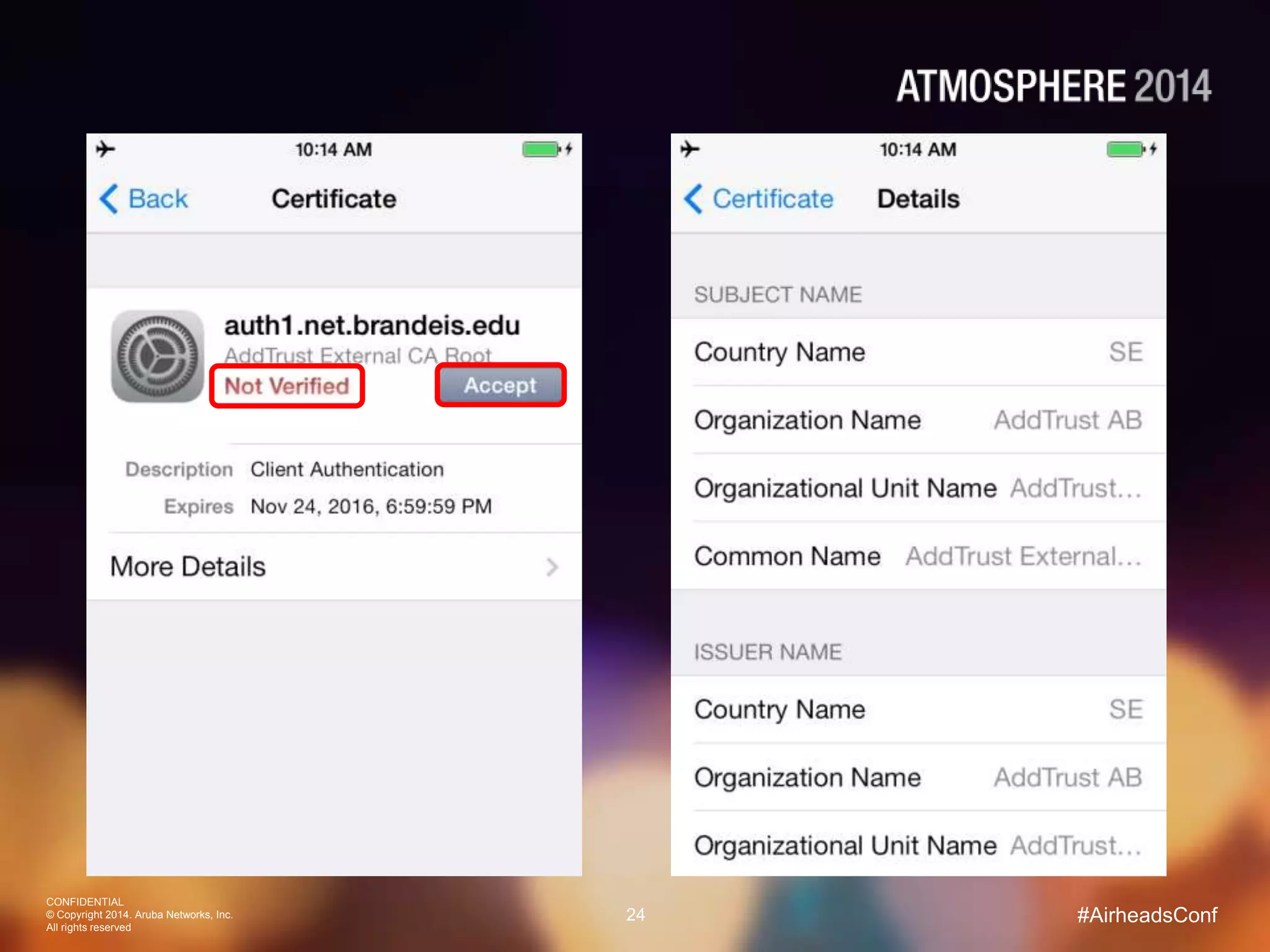This screenshot has height=952, width=1270.
Task: Tap the back chevron on the Details screen
Action: pos(693,199)
